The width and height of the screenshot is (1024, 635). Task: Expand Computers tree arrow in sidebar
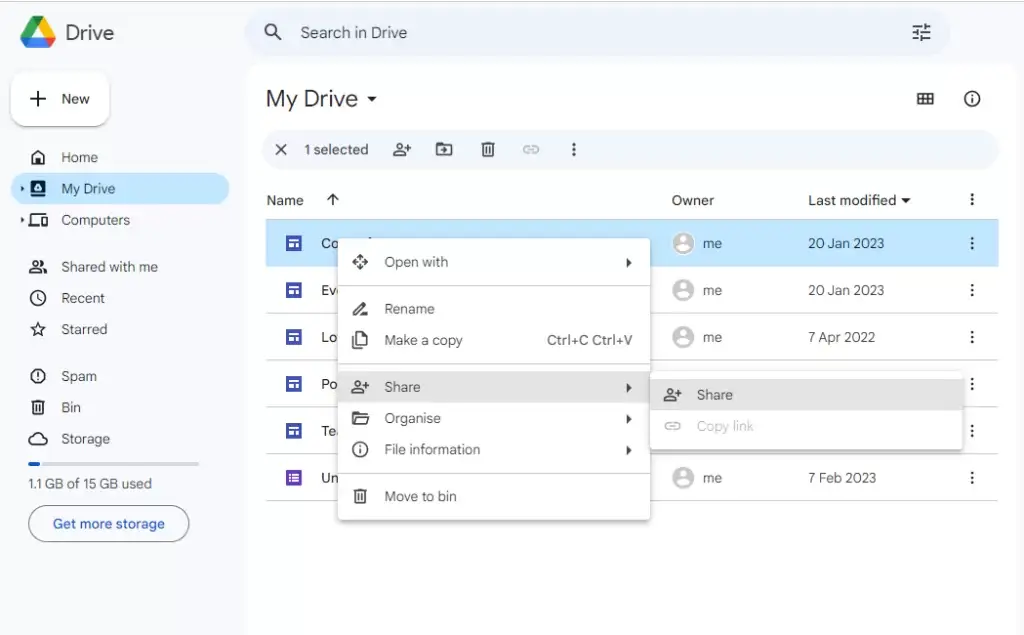(22, 220)
